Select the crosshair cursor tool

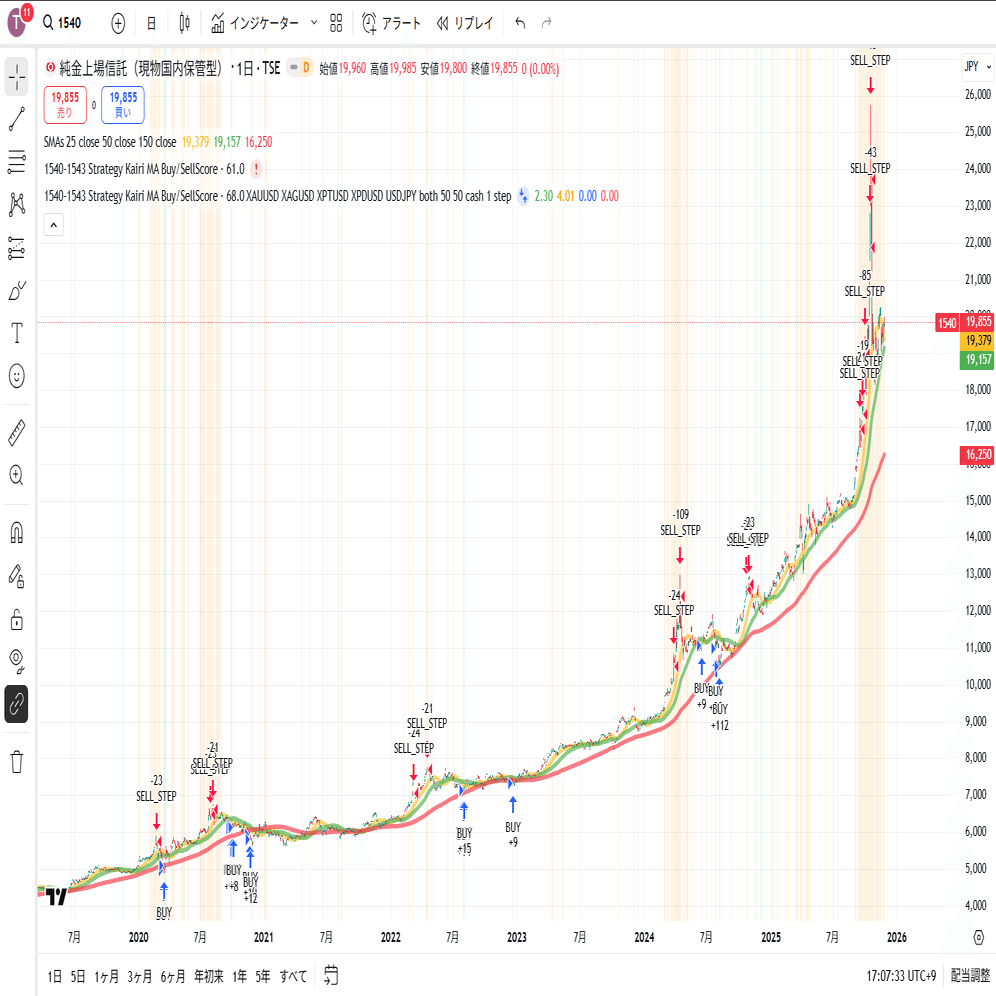point(16,77)
